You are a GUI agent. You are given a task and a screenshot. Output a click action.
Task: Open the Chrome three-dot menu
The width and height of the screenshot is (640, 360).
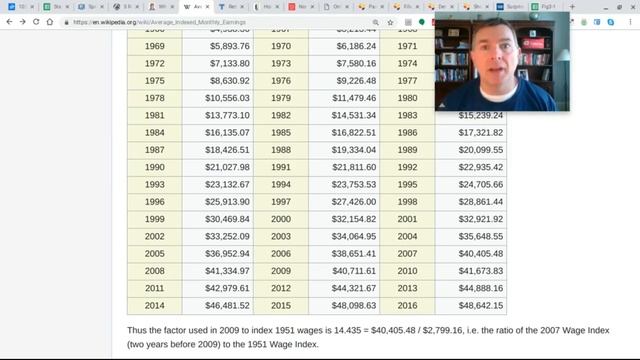[x=630, y=22]
